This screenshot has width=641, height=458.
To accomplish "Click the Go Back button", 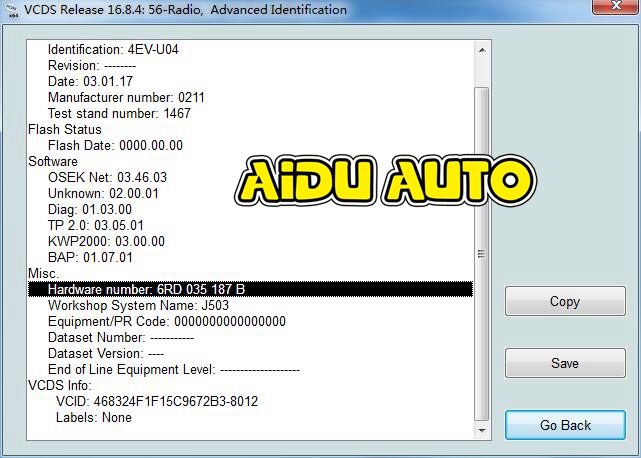I will pos(565,425).
